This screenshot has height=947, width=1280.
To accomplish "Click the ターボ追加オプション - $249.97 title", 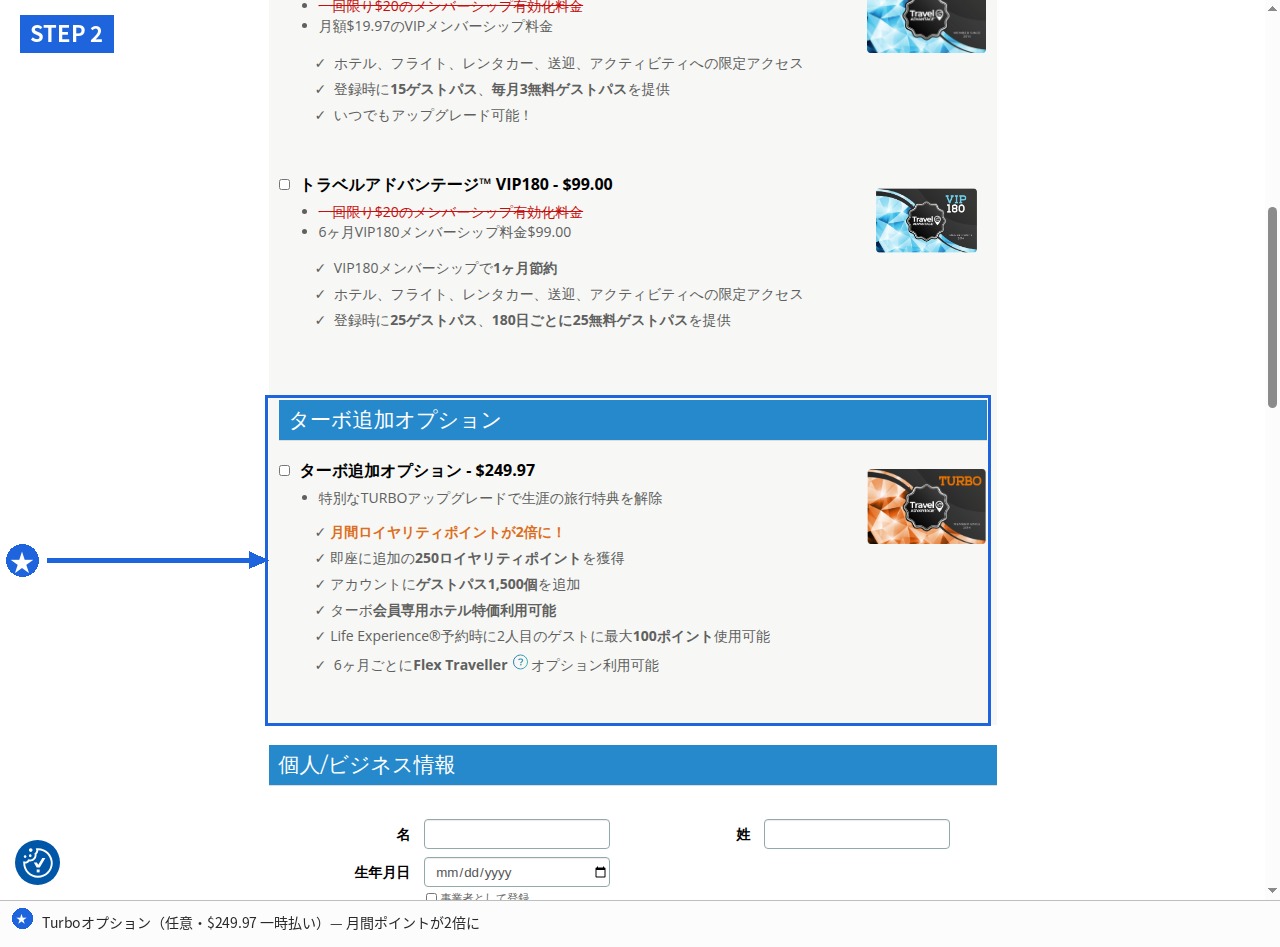I will tap(418, 470).
